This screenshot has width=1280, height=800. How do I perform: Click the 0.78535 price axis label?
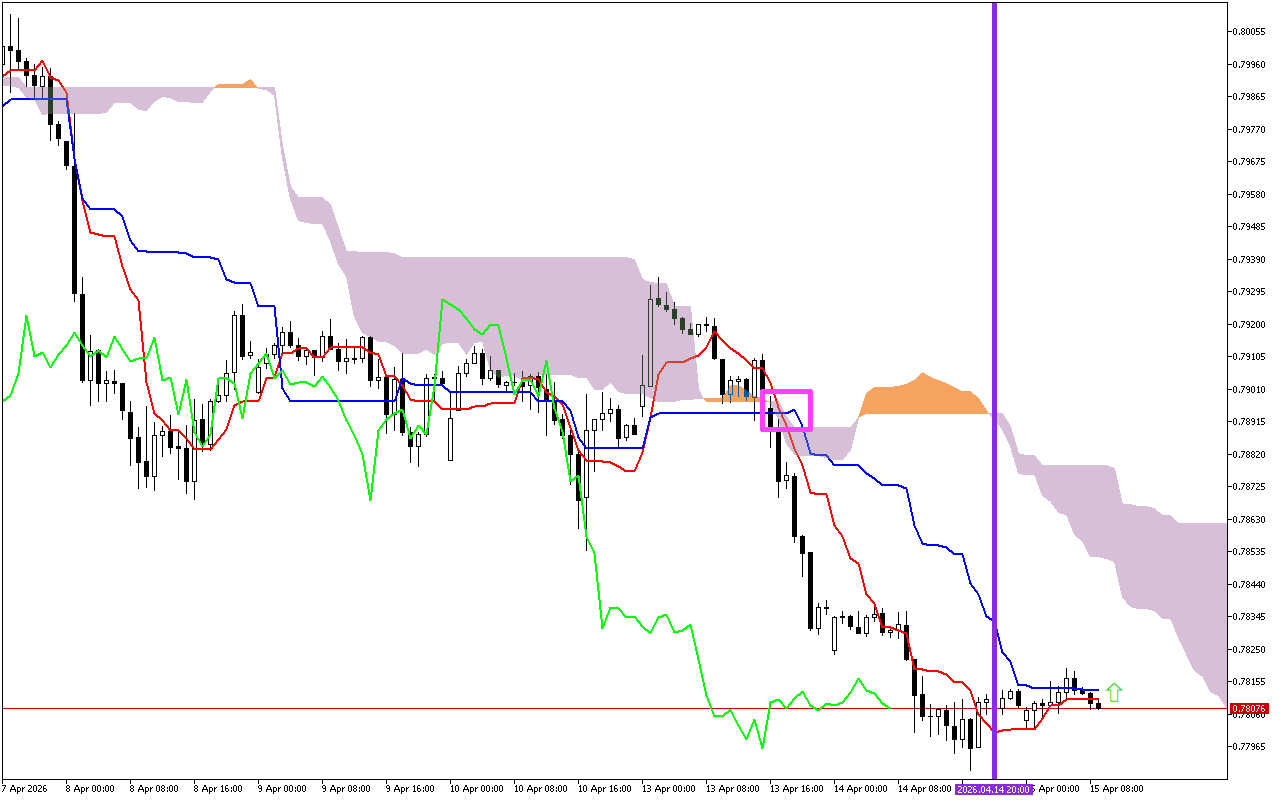(x=1250, y=552)
